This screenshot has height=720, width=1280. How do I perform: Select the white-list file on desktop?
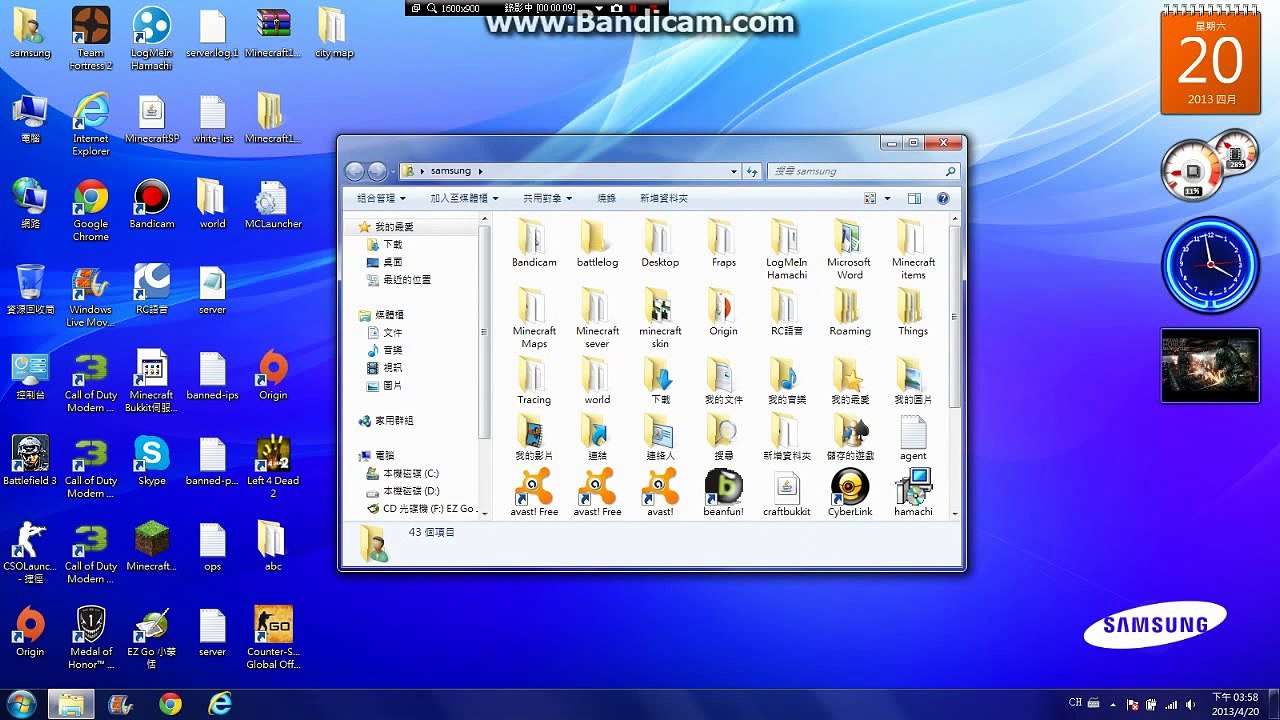click(212, 119)
